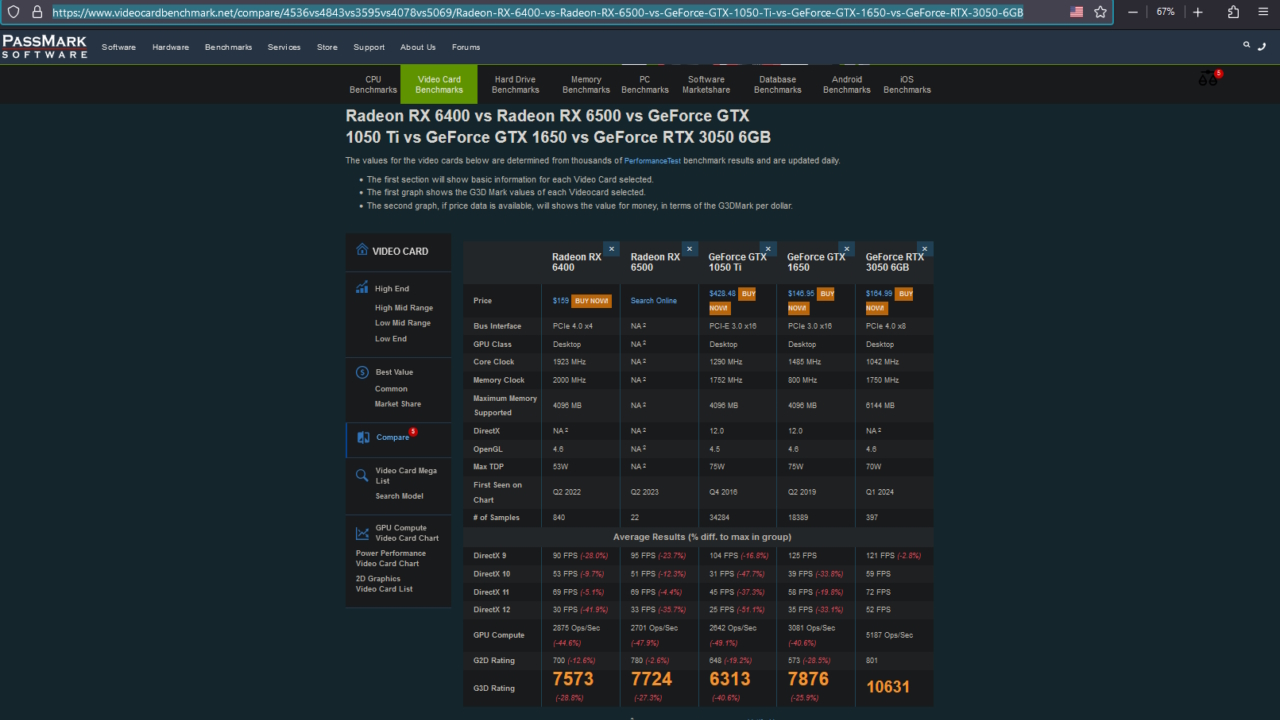Click the shield tracking protection icon
The width and height of the screenshot is (1280, 720).
13,12
